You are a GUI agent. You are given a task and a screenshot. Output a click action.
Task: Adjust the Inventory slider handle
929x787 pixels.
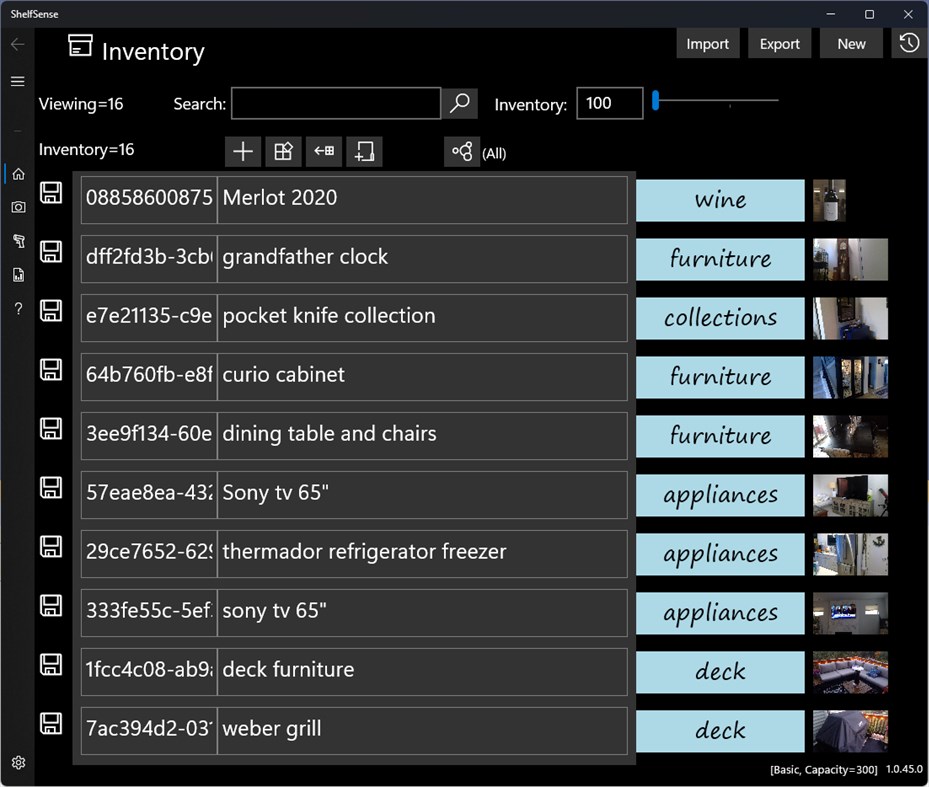(x=655, y=100)
